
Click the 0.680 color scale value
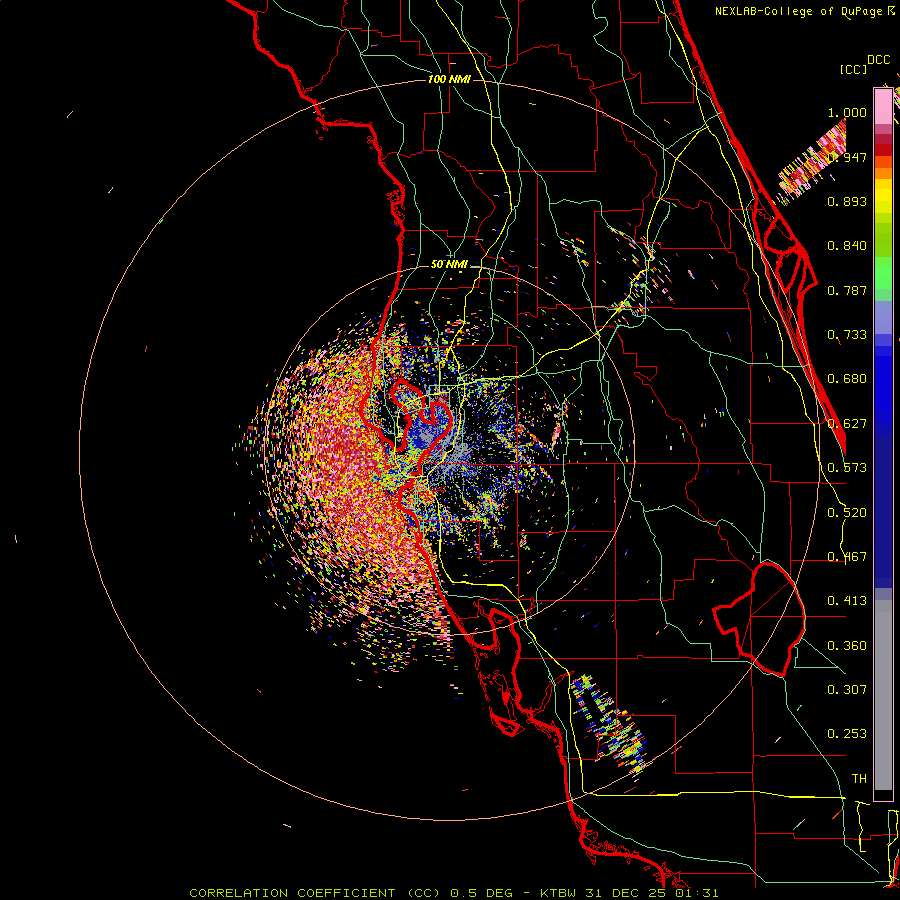(x=847, y=379)
